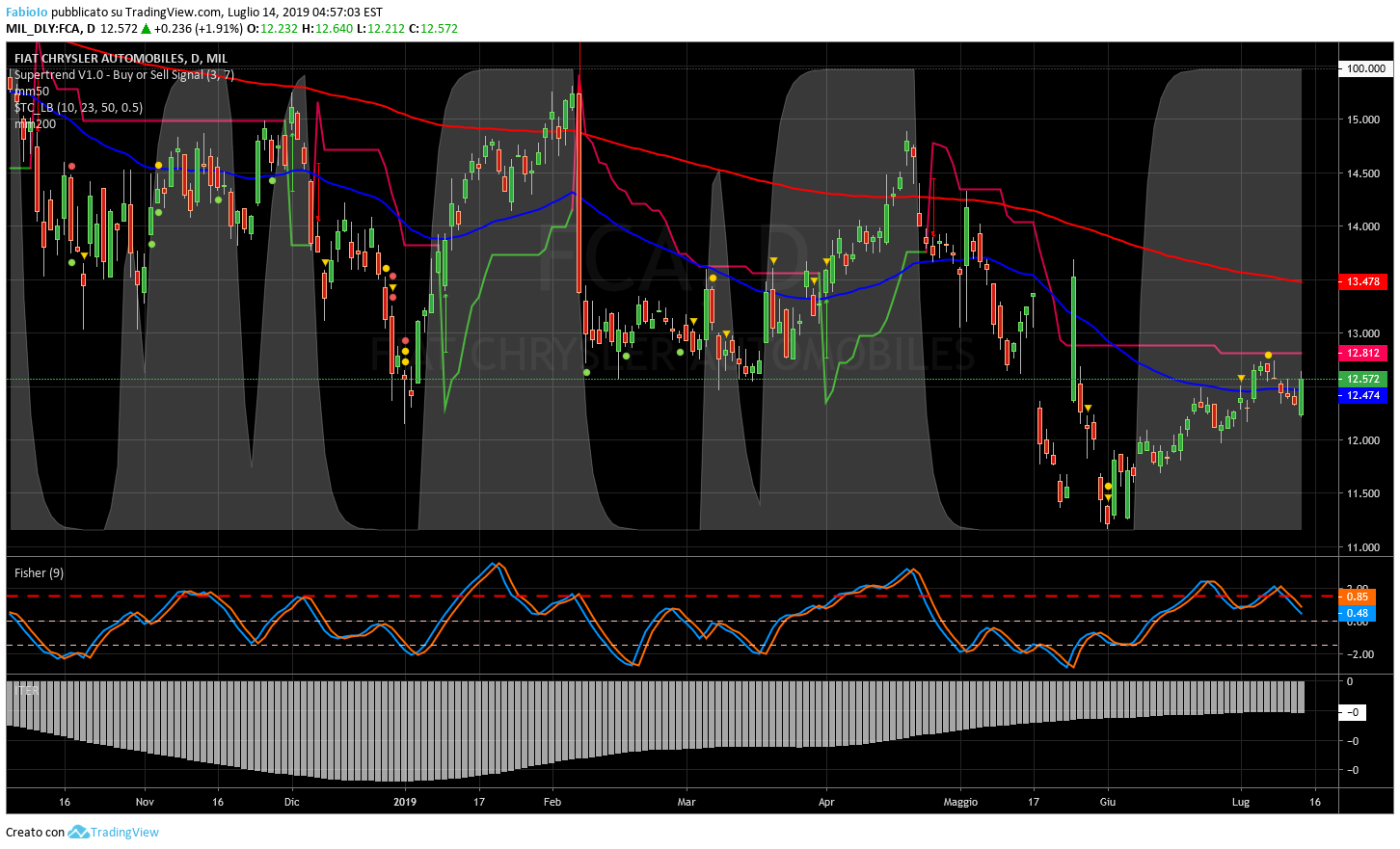Click the Dic date axis label

point(292,802)
